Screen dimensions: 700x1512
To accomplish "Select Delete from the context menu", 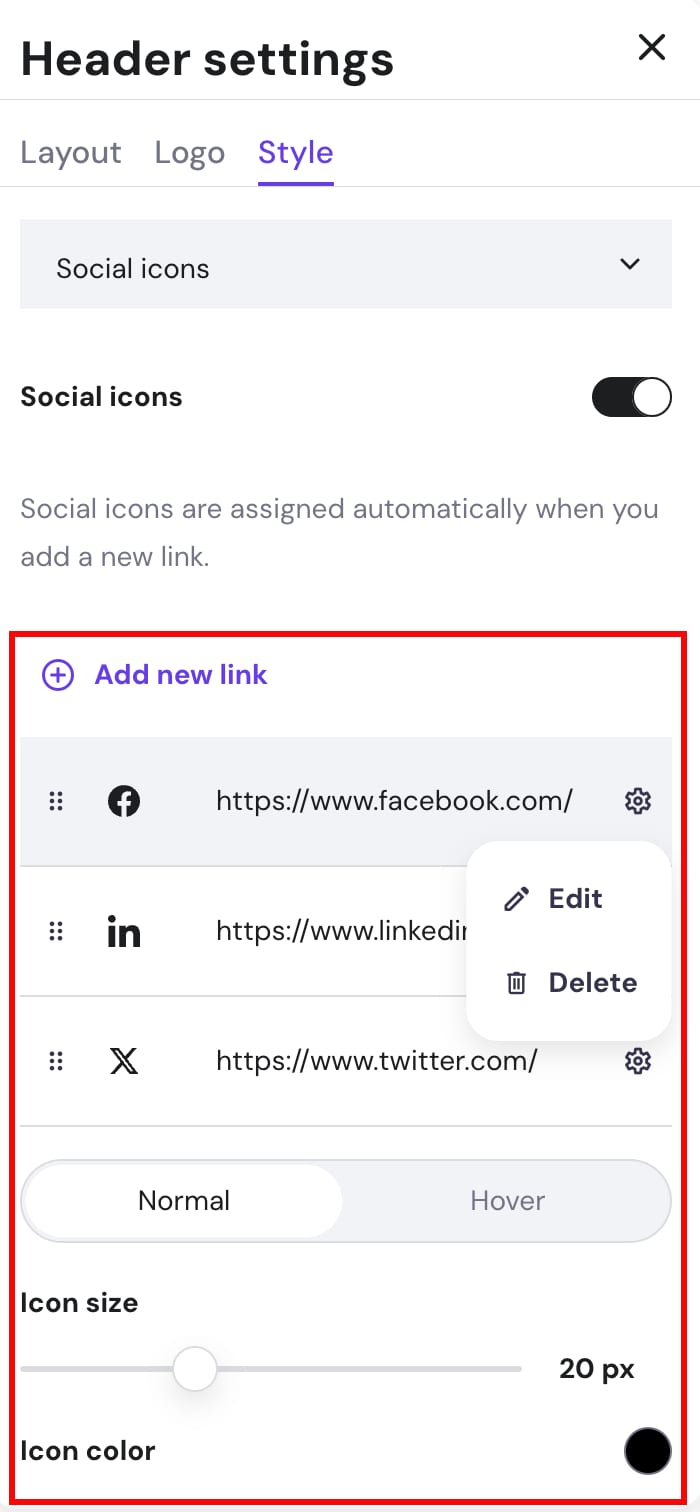I will (x=592, y=982).
